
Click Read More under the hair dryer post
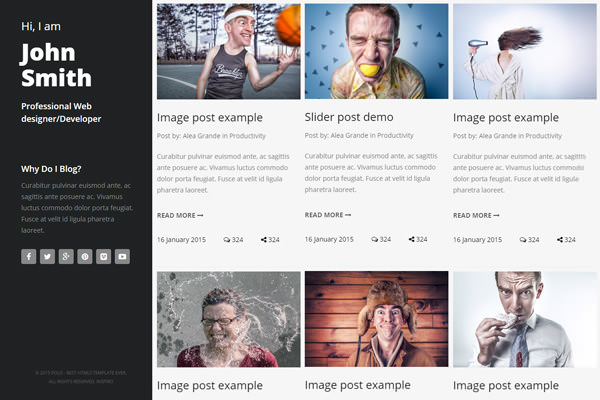point(476,215)
